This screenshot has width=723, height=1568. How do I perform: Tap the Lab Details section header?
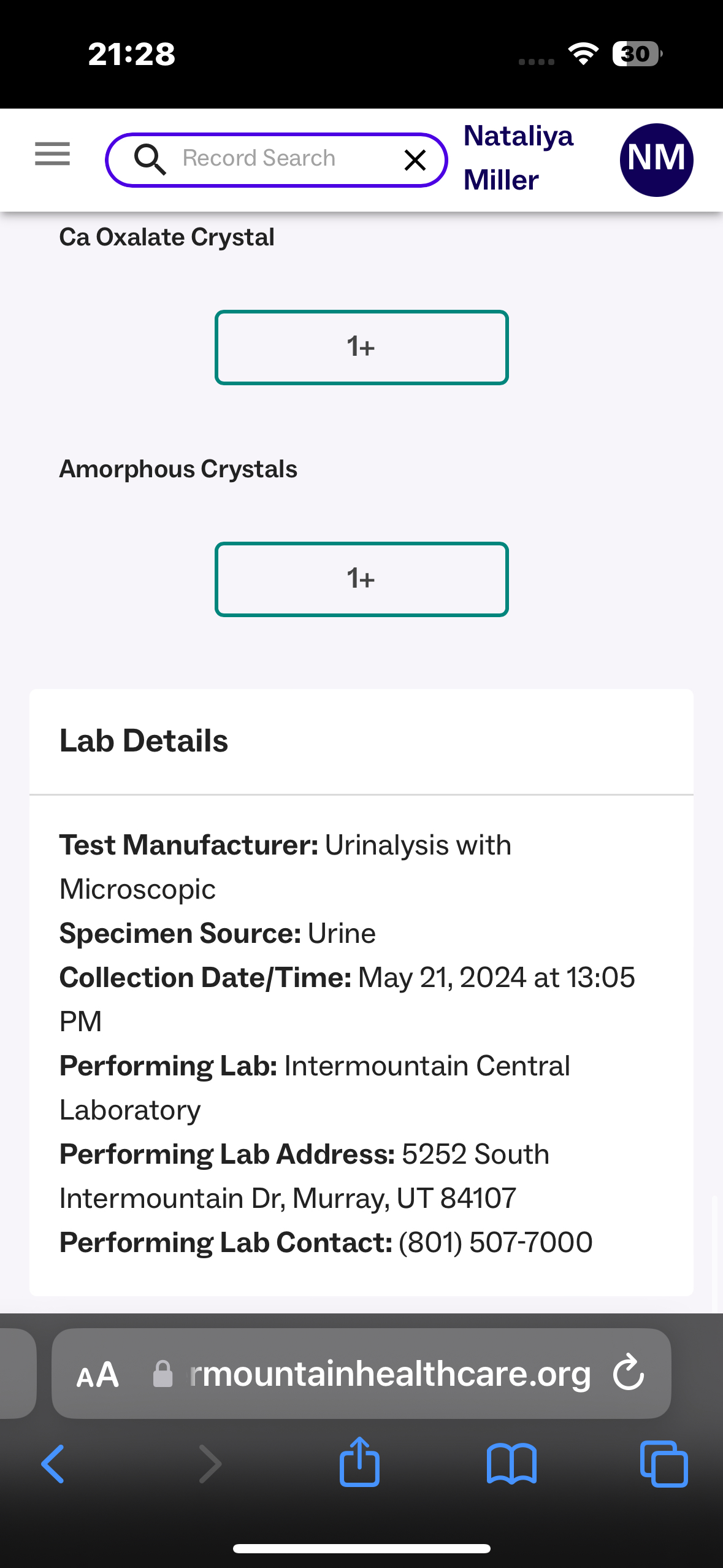coord(143,741)
